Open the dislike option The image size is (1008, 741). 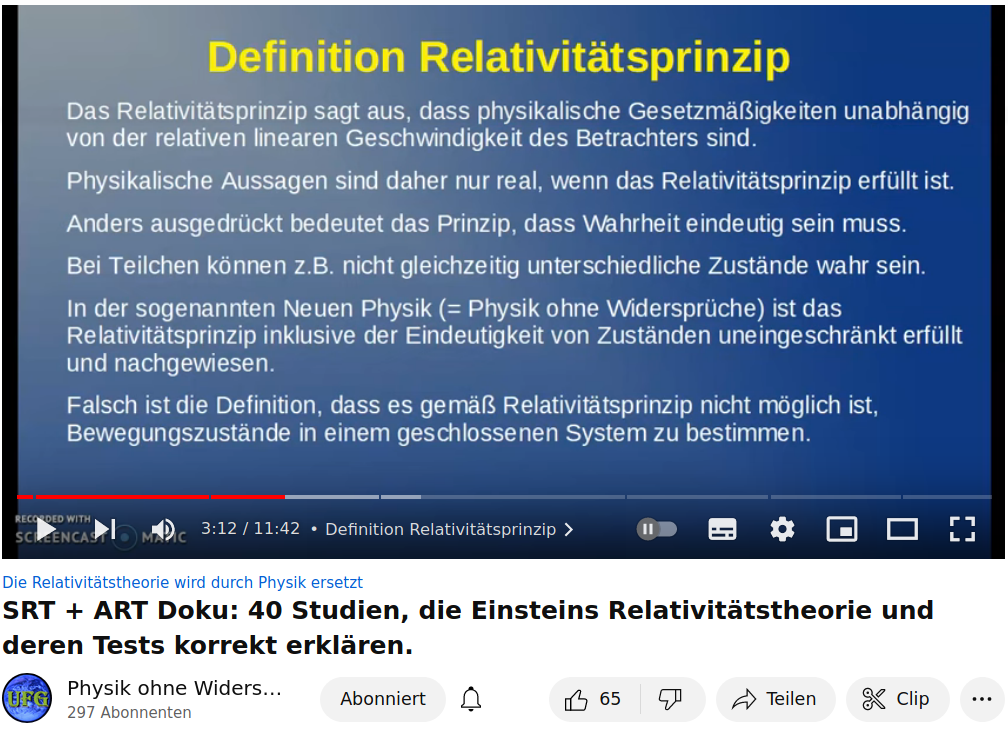pyautogui.click(x=672, y=699)
